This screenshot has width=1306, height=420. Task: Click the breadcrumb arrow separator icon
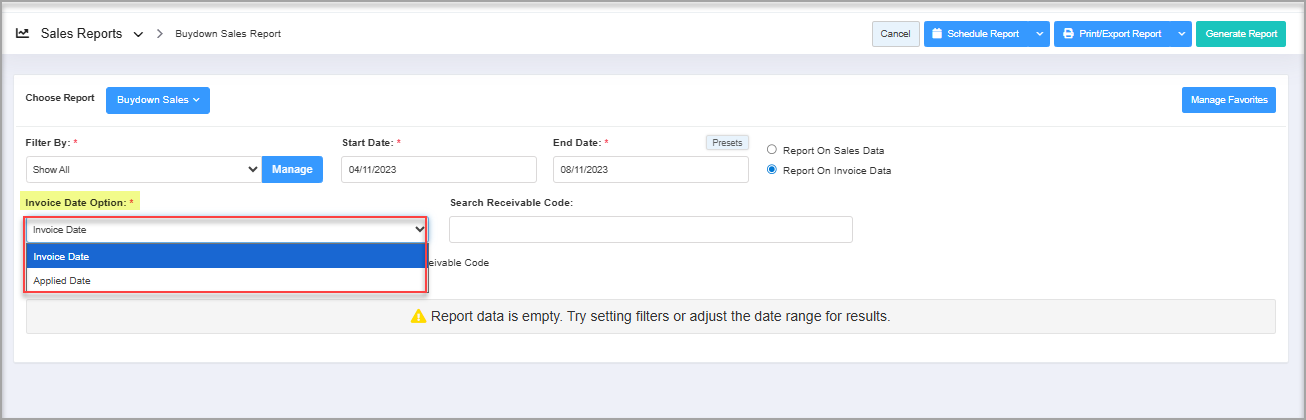[159, 34]
